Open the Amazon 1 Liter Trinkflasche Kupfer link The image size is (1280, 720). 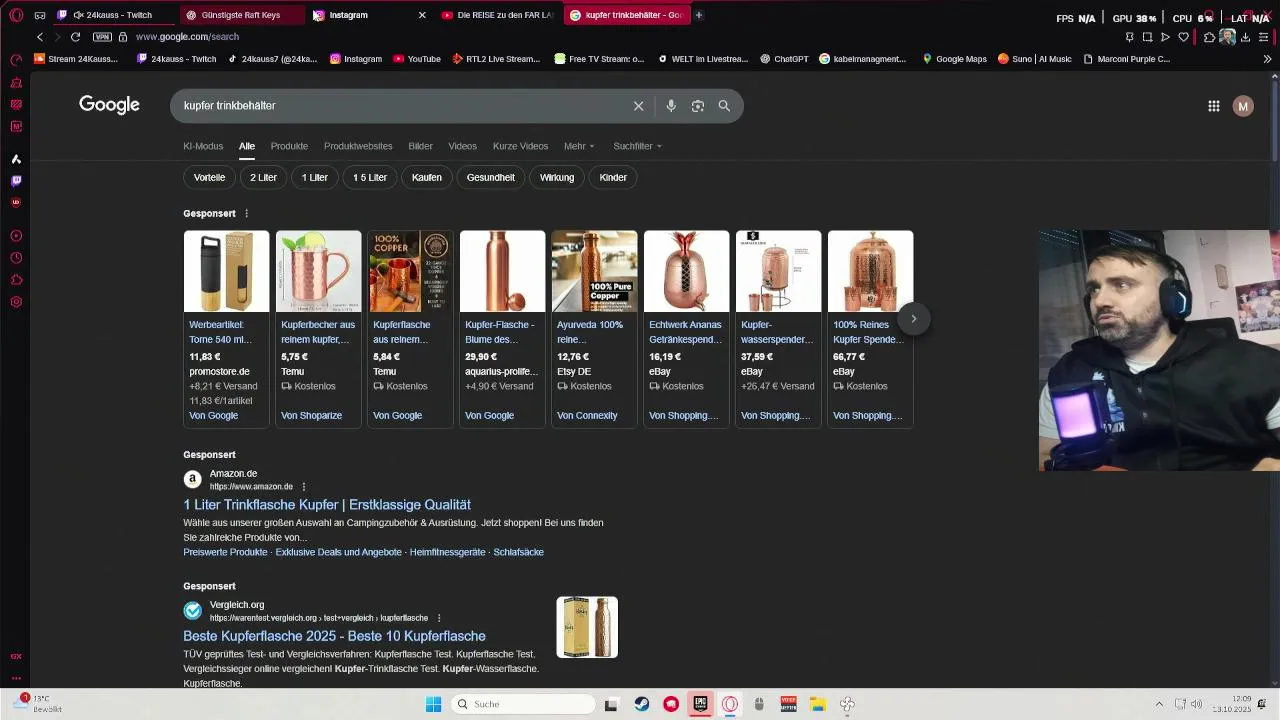[x=327, y=505]
